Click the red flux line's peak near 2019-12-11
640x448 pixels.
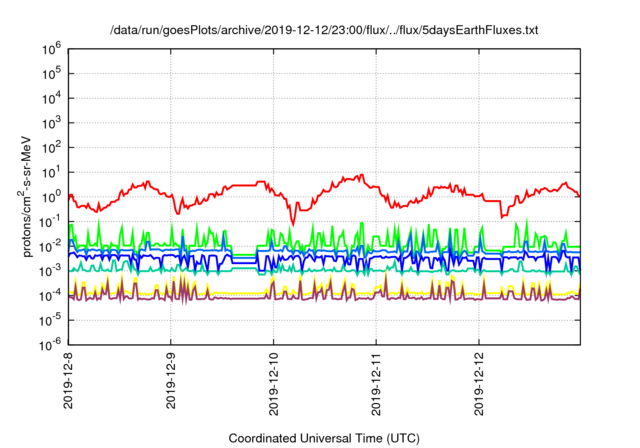point(362,175)
